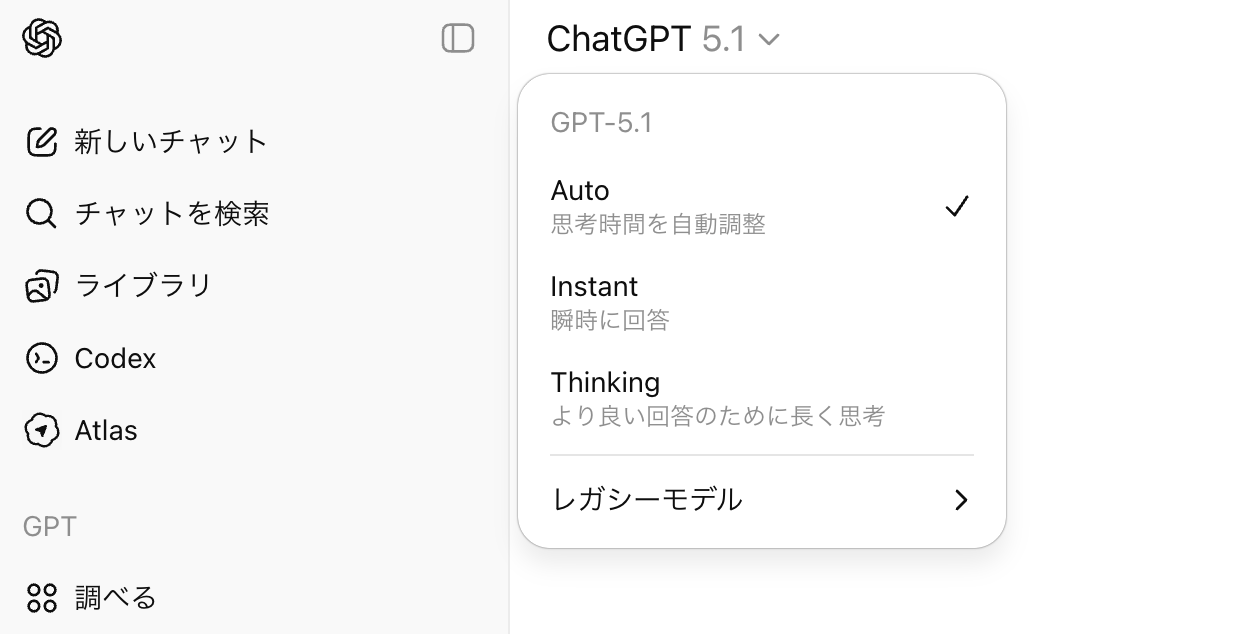Image resolution: width=1238 pixels, height=634 pixels.
Task: Open the ChatGPT 5.1 model dropdown
Action: [664, 40]
